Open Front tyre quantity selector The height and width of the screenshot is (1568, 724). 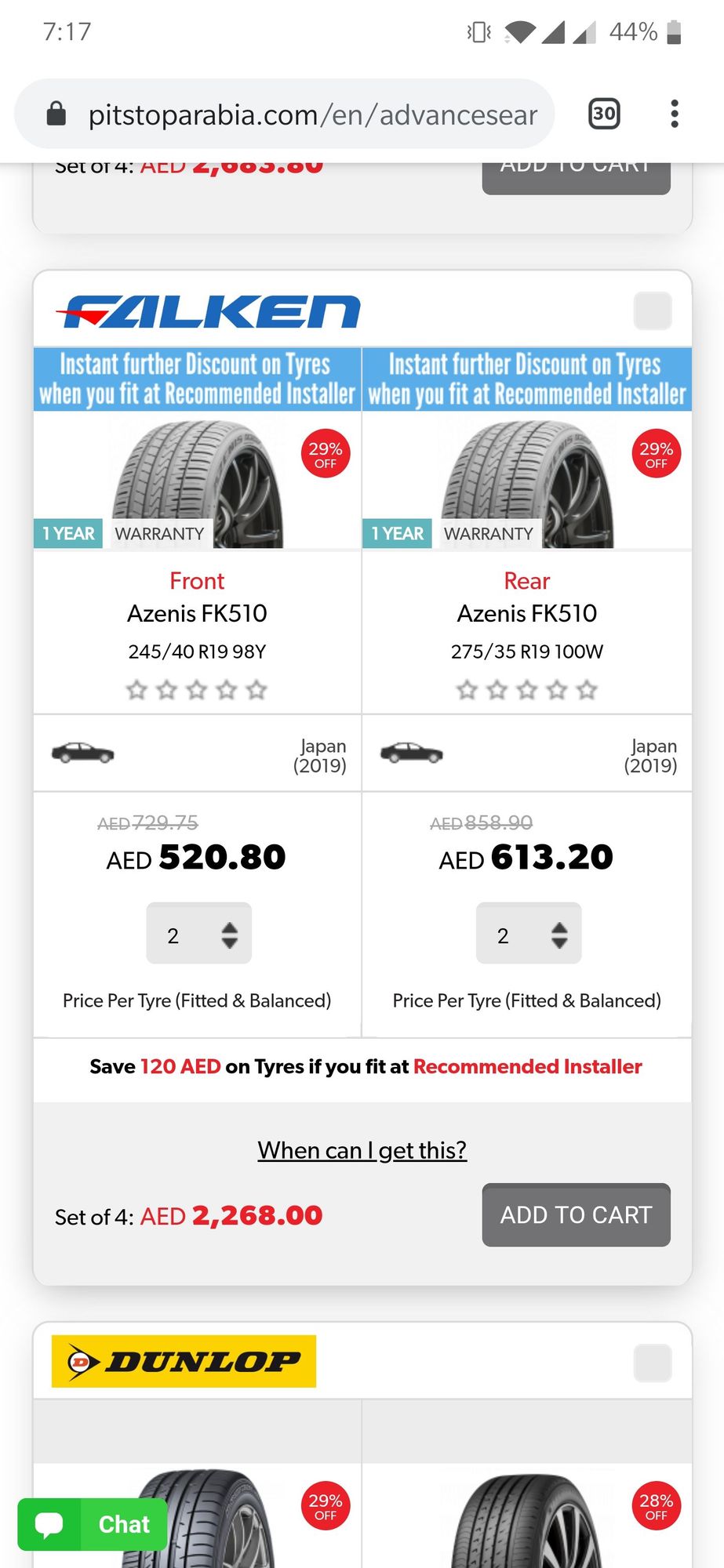[199, 934]
